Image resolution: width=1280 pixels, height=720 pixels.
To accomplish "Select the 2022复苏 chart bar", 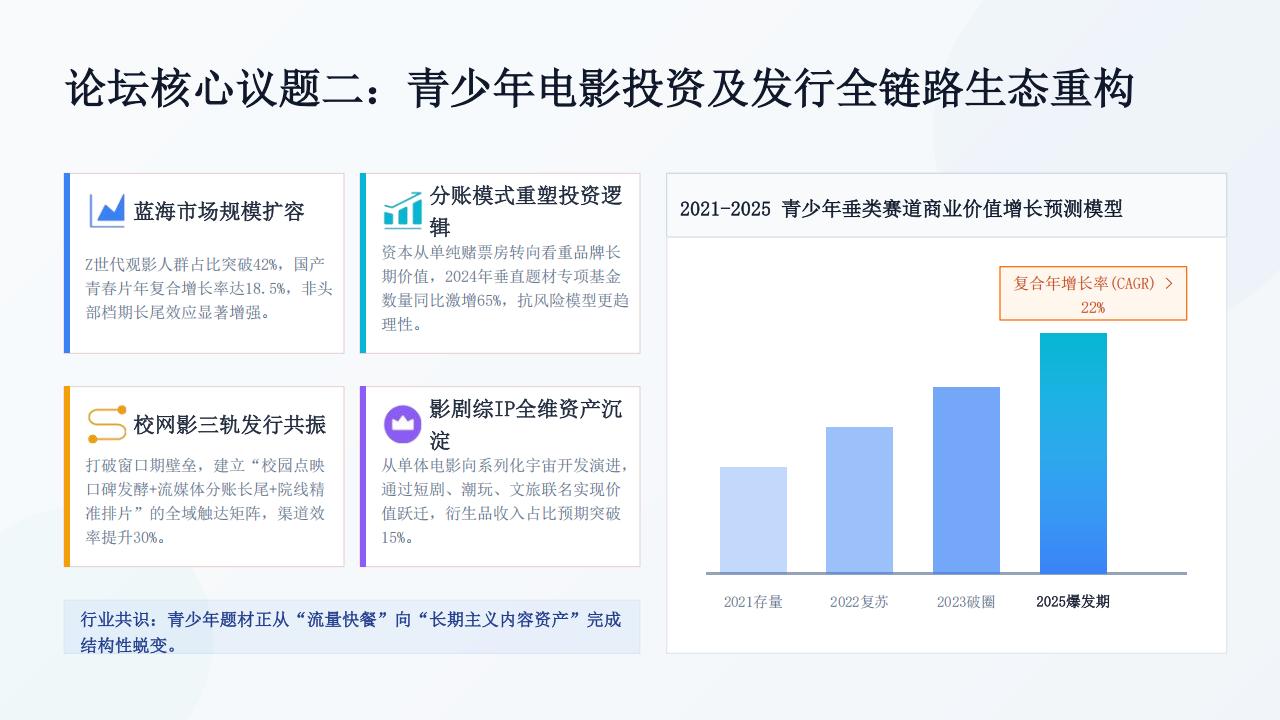I will (859, 500).
